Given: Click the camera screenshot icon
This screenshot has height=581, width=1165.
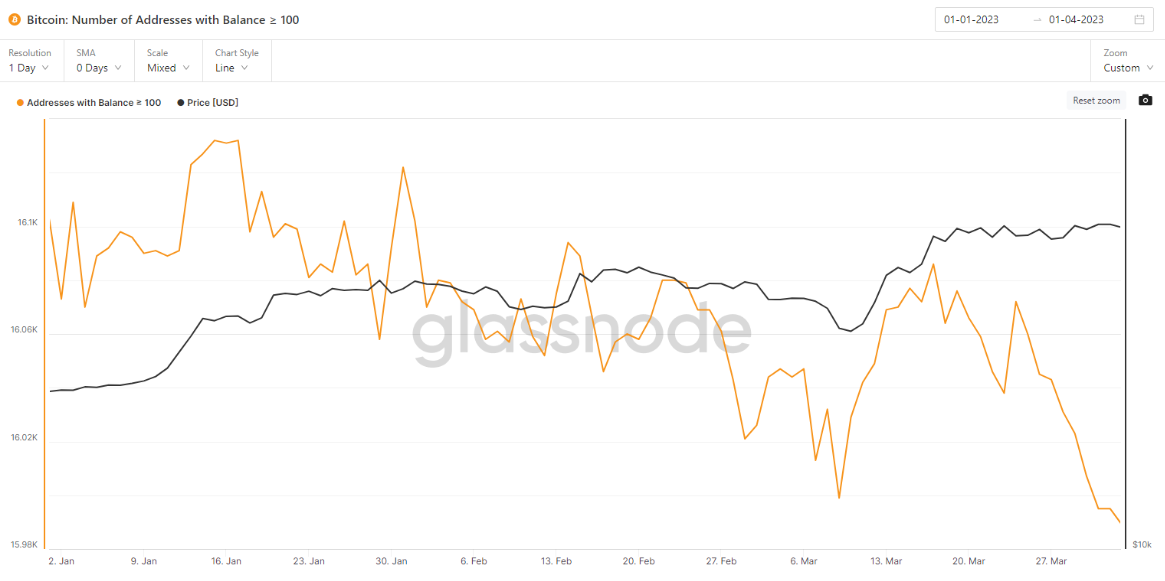Looking at the screenshot, I should (1145, 100).
